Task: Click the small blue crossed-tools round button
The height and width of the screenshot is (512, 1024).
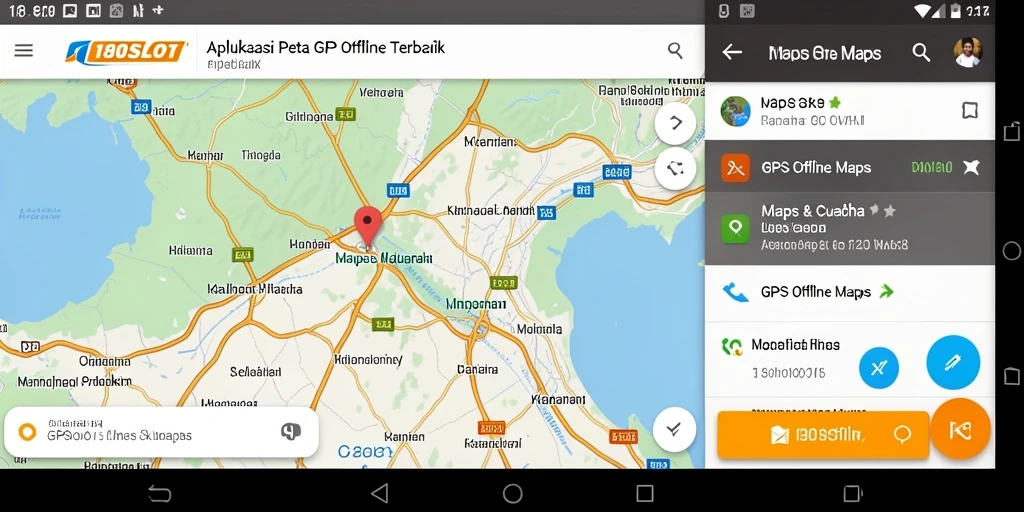Action: (x=878, y=368)
